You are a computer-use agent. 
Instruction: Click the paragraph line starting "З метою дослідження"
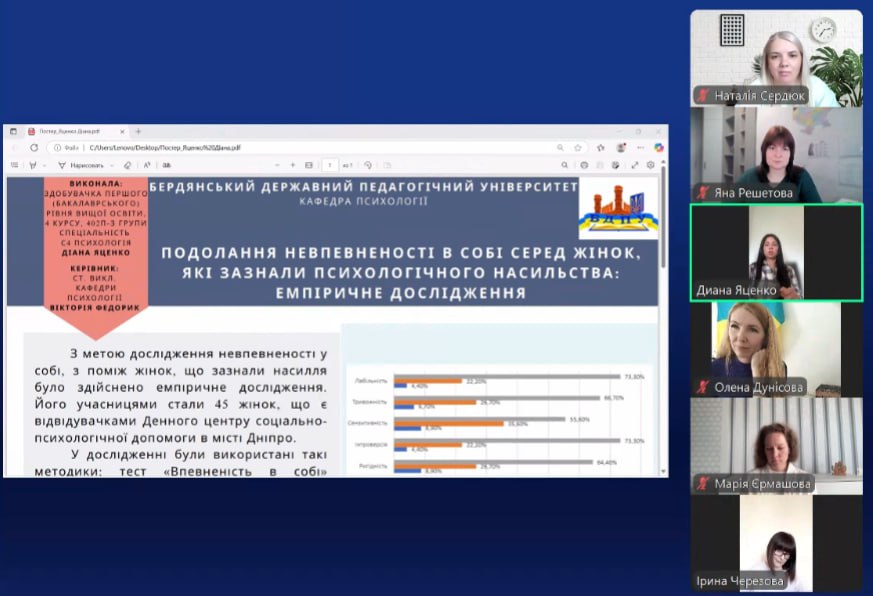click(x=198, y=354)
